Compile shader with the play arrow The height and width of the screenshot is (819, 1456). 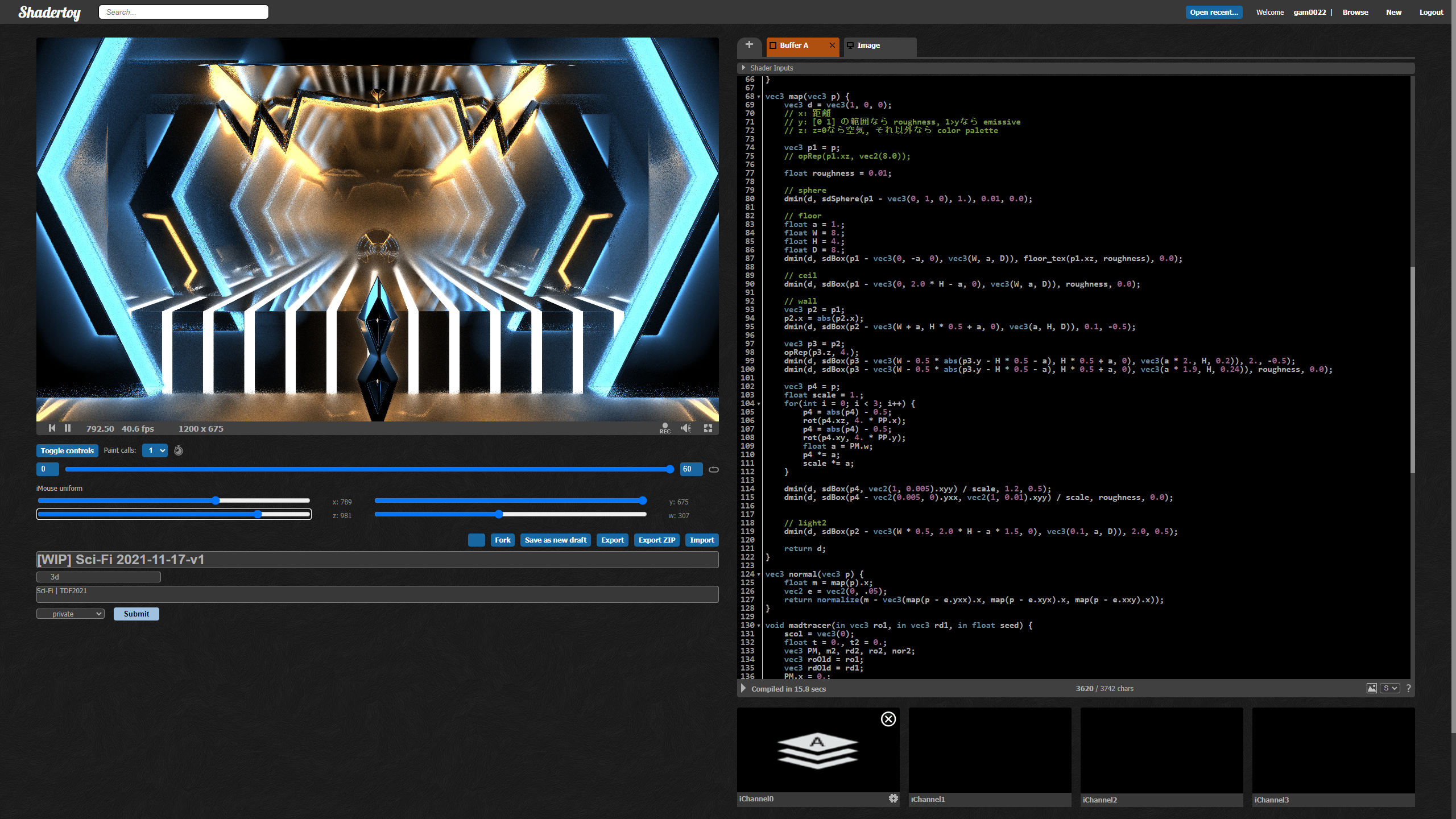point(743,688)
